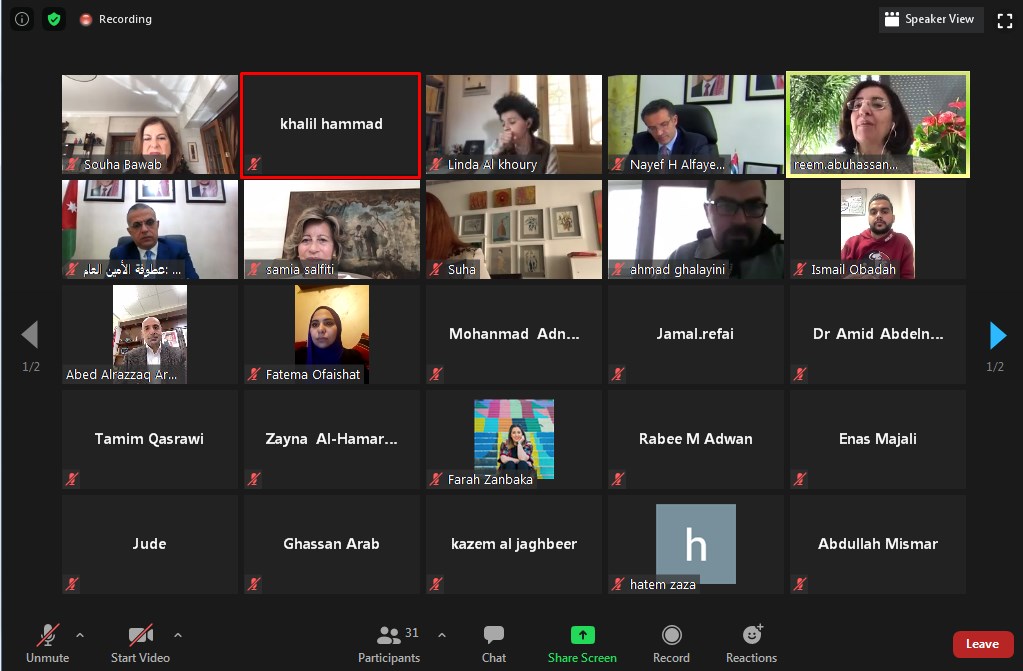
Task: Select khalil hammad's video tile
Action: 330,125
